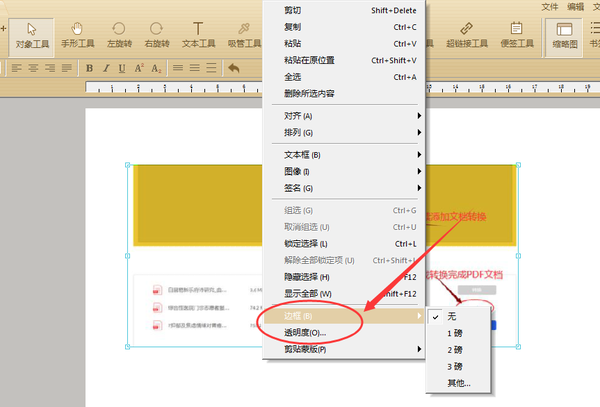
Task: Expand the 对齐 (A) submenu
Action: pyautogui.click(x=344, y=116)
